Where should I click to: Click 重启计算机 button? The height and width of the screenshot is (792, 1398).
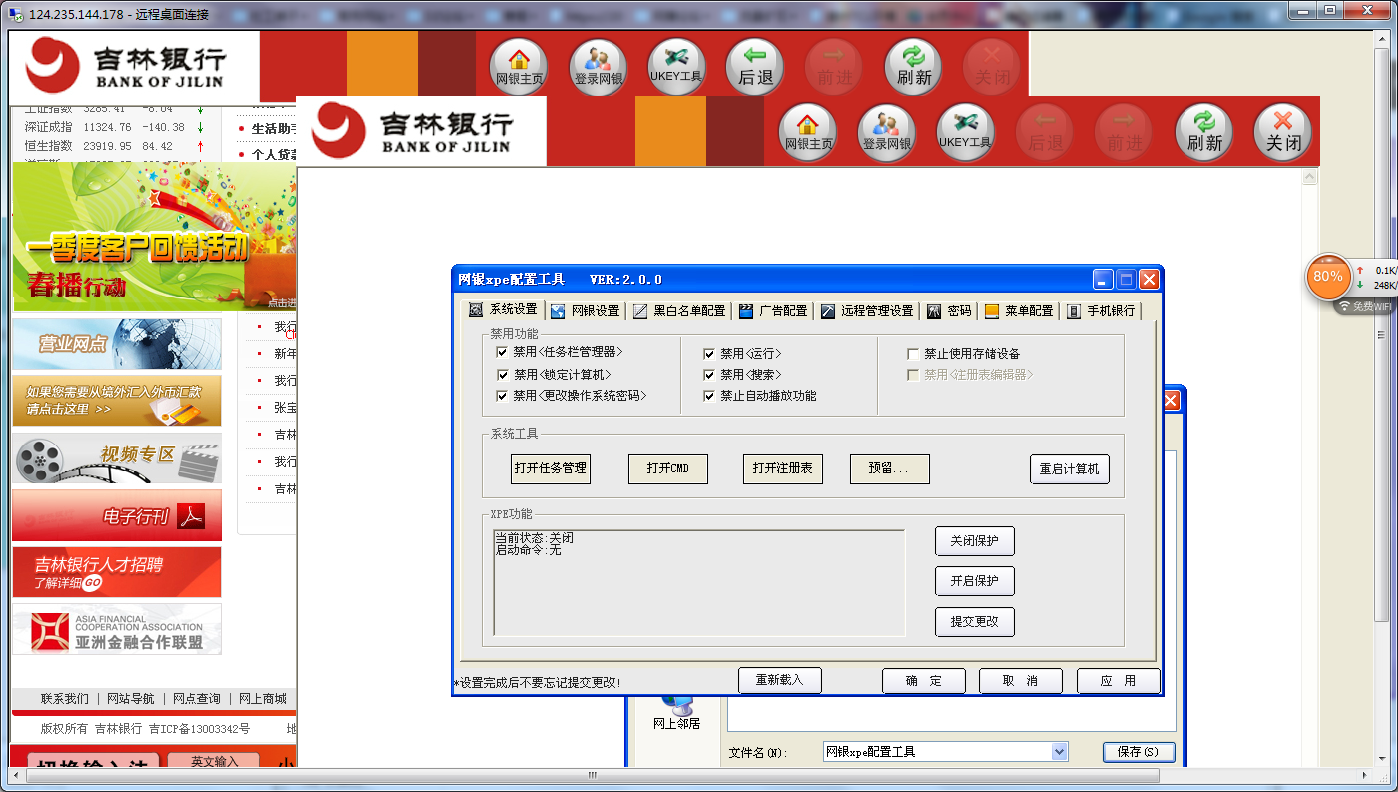(x=1070, y=468)
